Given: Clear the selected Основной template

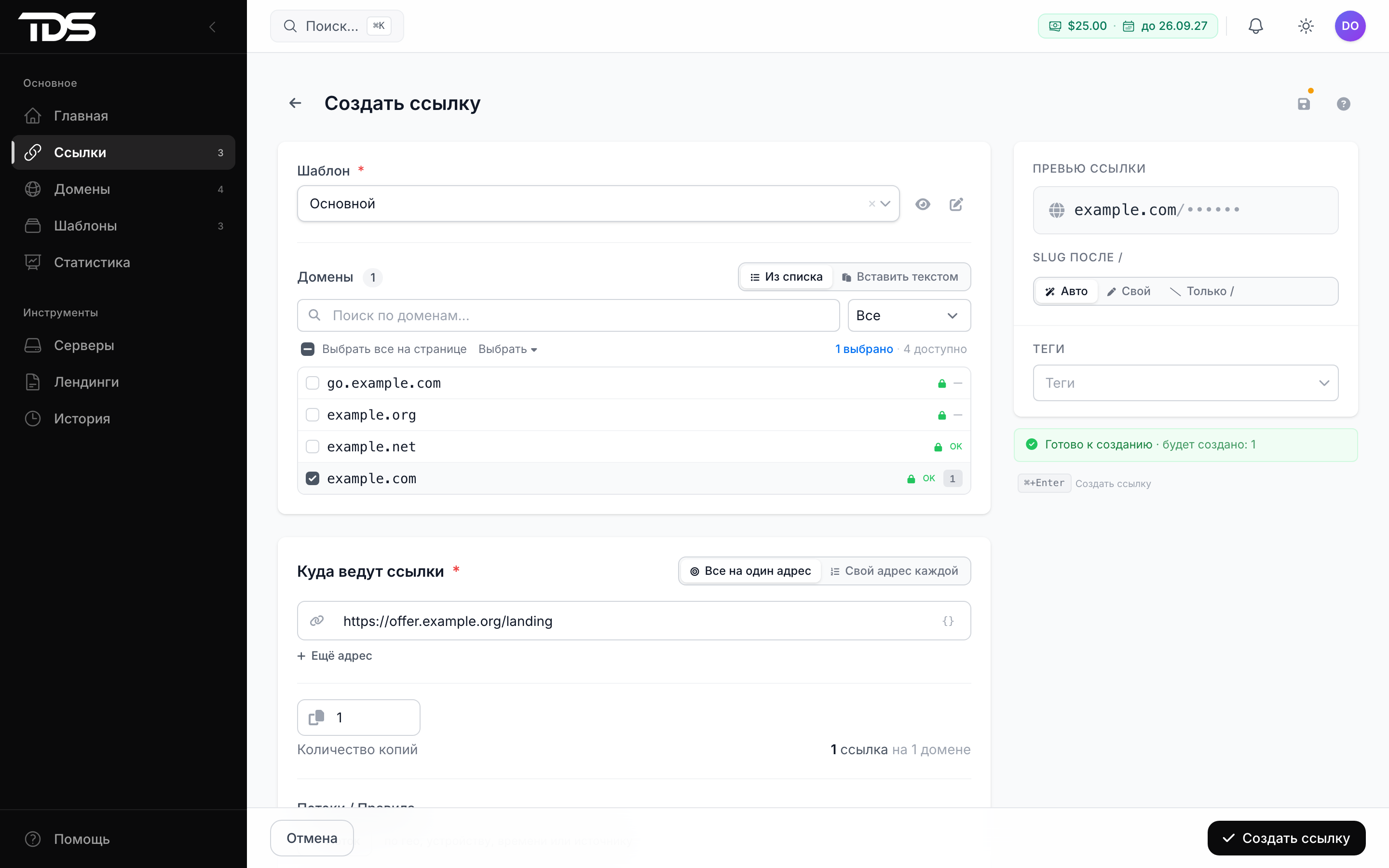Looking at the screenshot, I should [872, 204].
